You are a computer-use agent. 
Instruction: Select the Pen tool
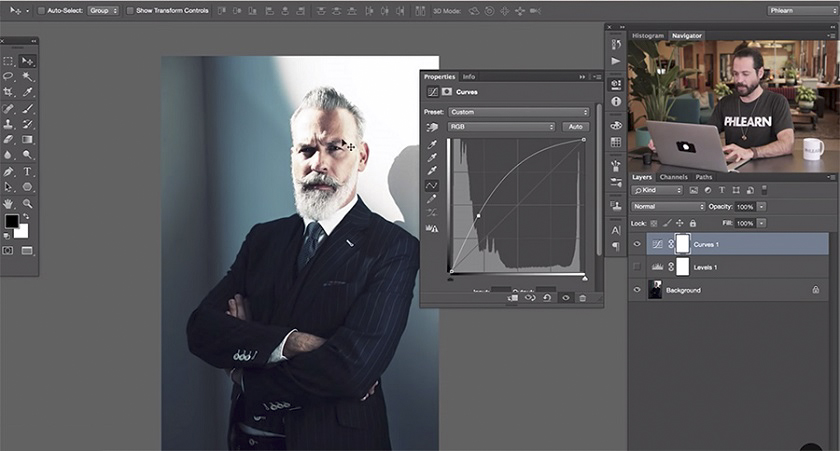[8, 171]
